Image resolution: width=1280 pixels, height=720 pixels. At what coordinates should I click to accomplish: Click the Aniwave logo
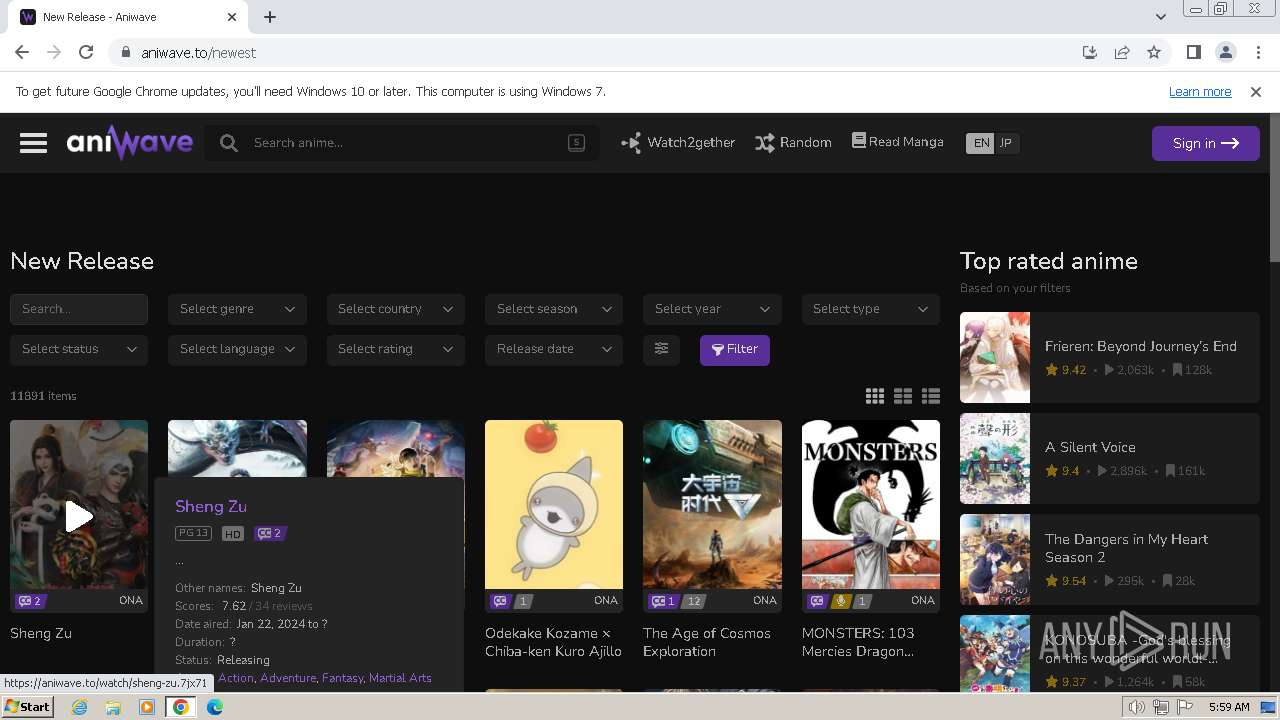pyautogui.click(x=130, y=143)
